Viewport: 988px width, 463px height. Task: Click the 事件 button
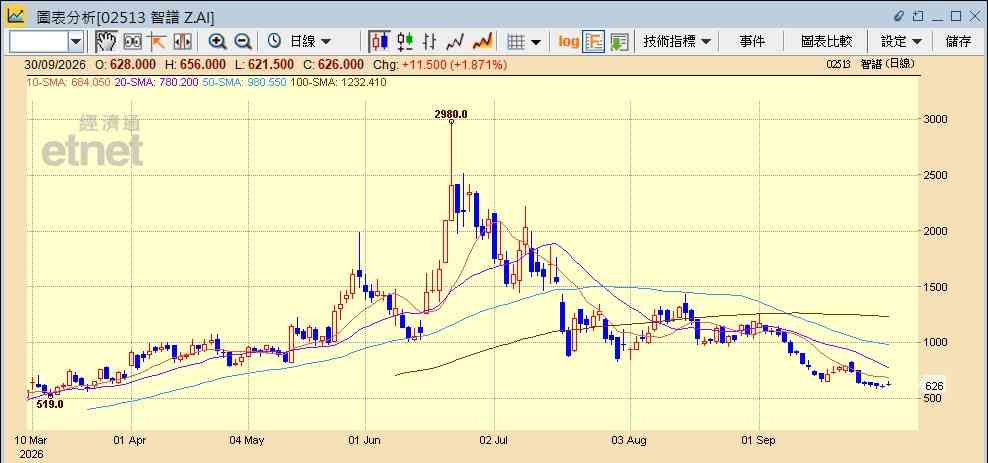[x=752, y=42]
